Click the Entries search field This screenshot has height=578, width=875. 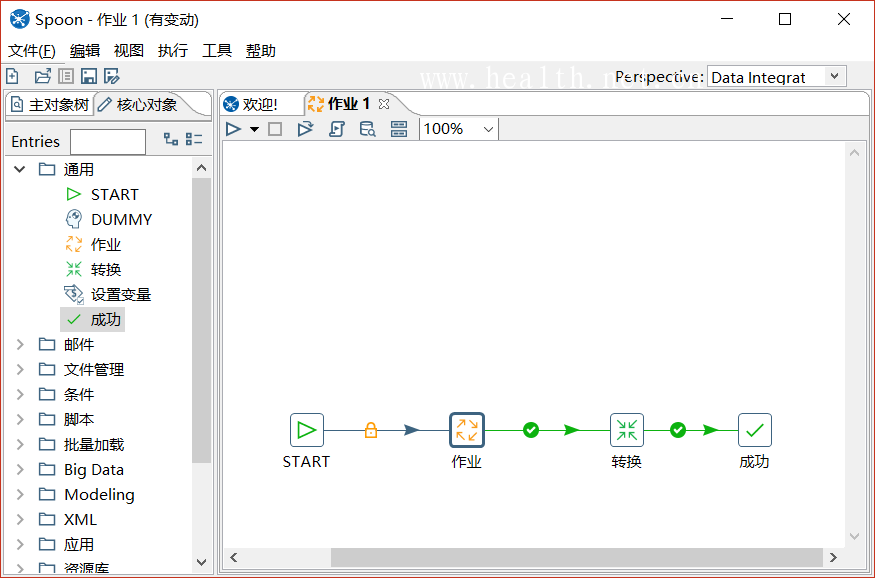(x=108, y=142)
